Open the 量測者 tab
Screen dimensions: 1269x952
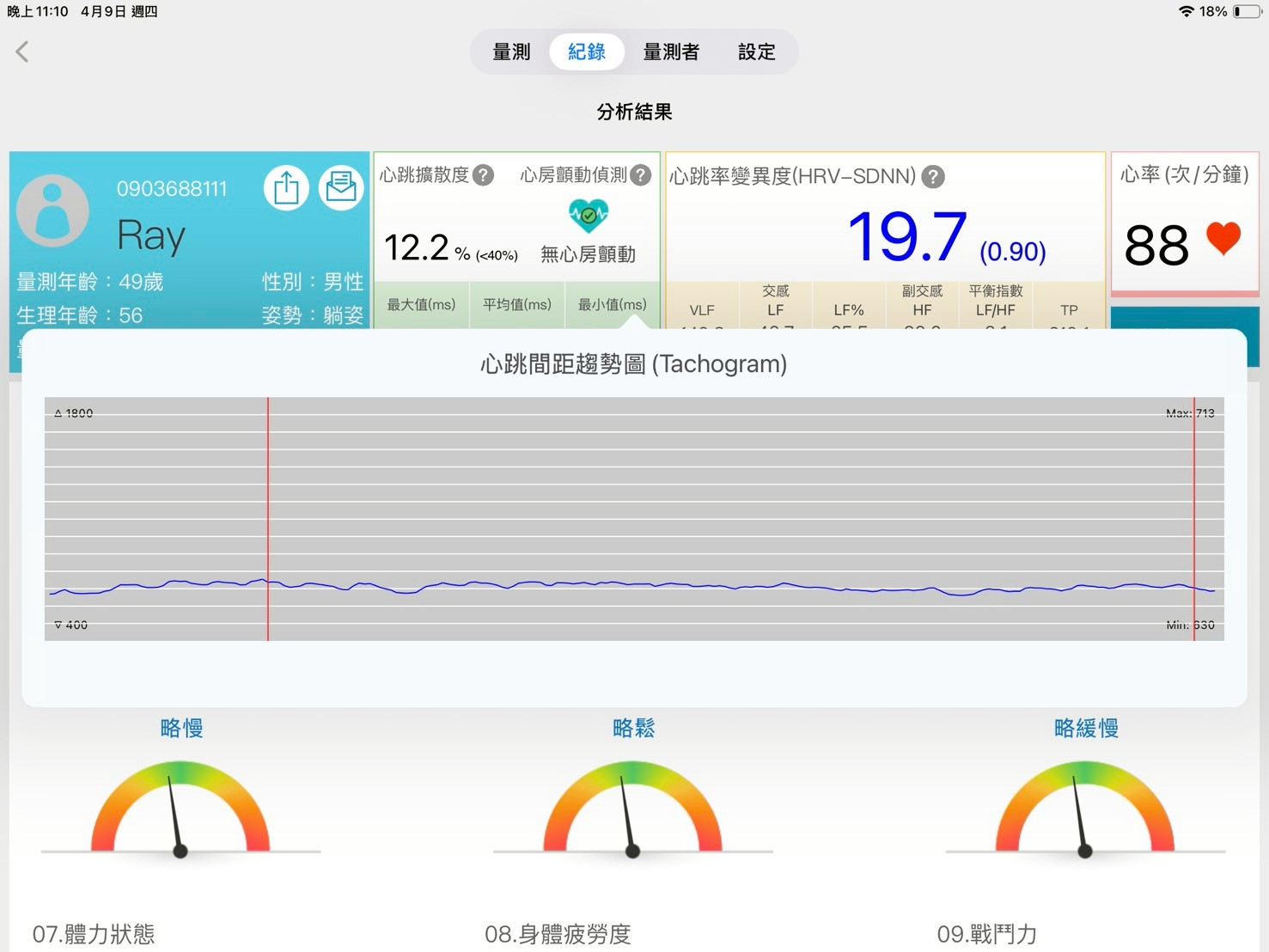[671, 52]
